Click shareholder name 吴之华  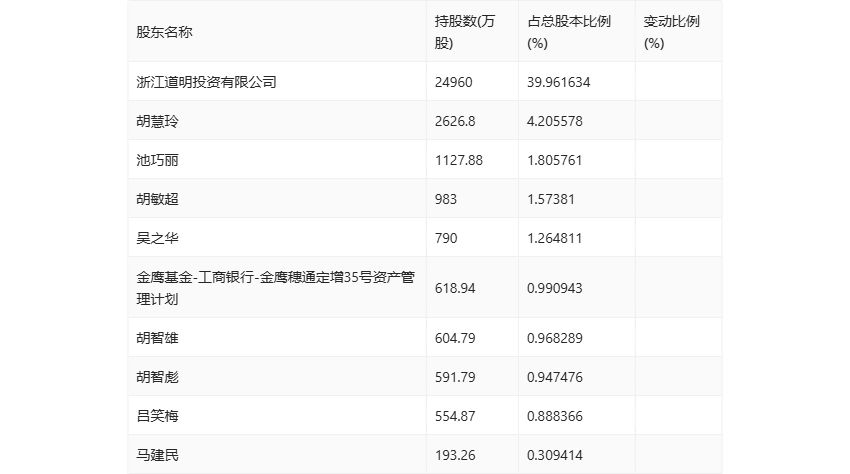point(157,238)
